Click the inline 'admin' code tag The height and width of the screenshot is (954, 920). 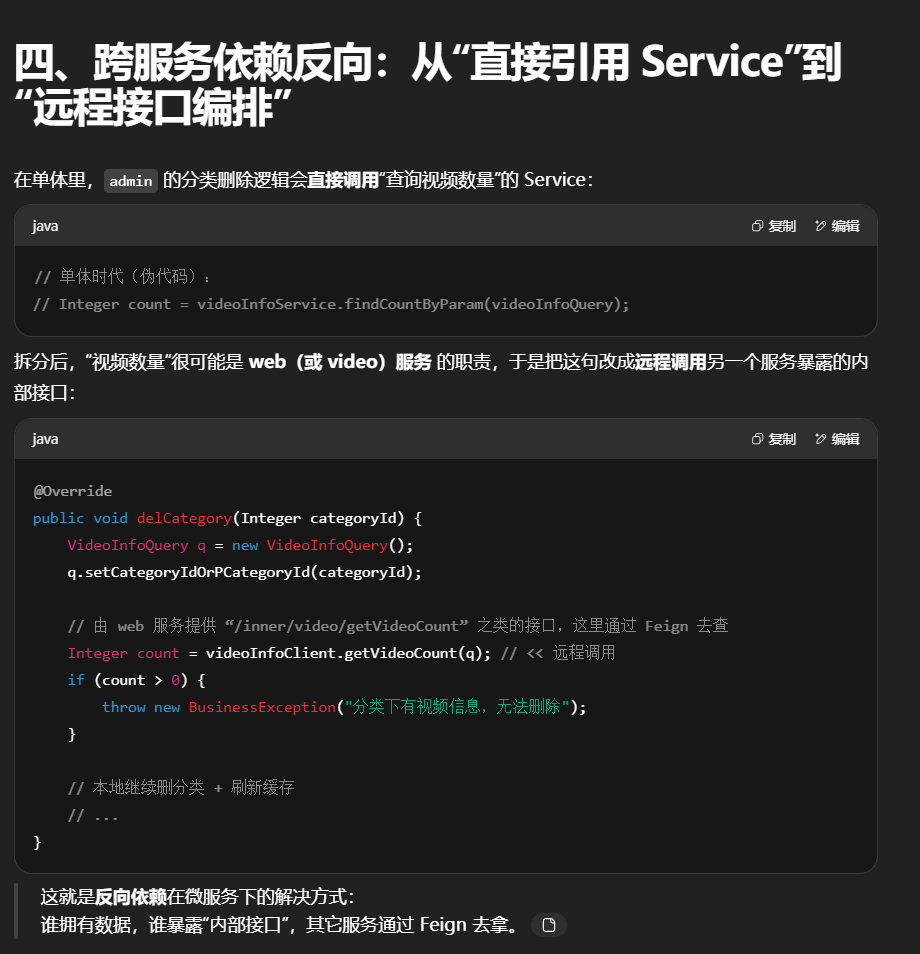131,181
